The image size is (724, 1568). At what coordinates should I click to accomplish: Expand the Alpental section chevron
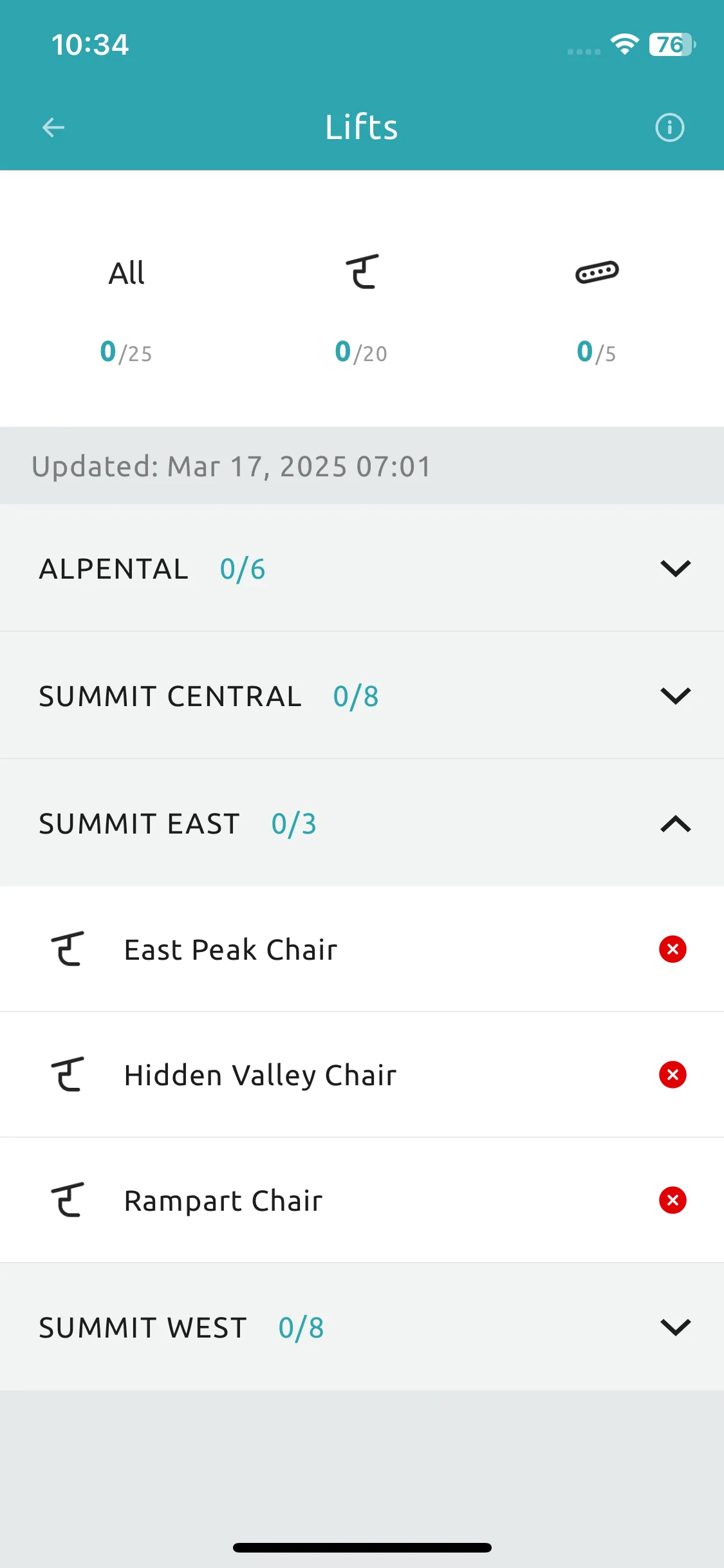tap(675, 568)
